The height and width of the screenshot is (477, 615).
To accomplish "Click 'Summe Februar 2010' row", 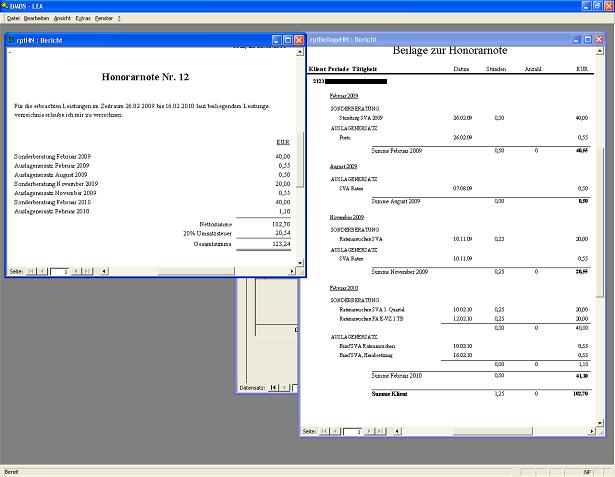I will 480,376.
